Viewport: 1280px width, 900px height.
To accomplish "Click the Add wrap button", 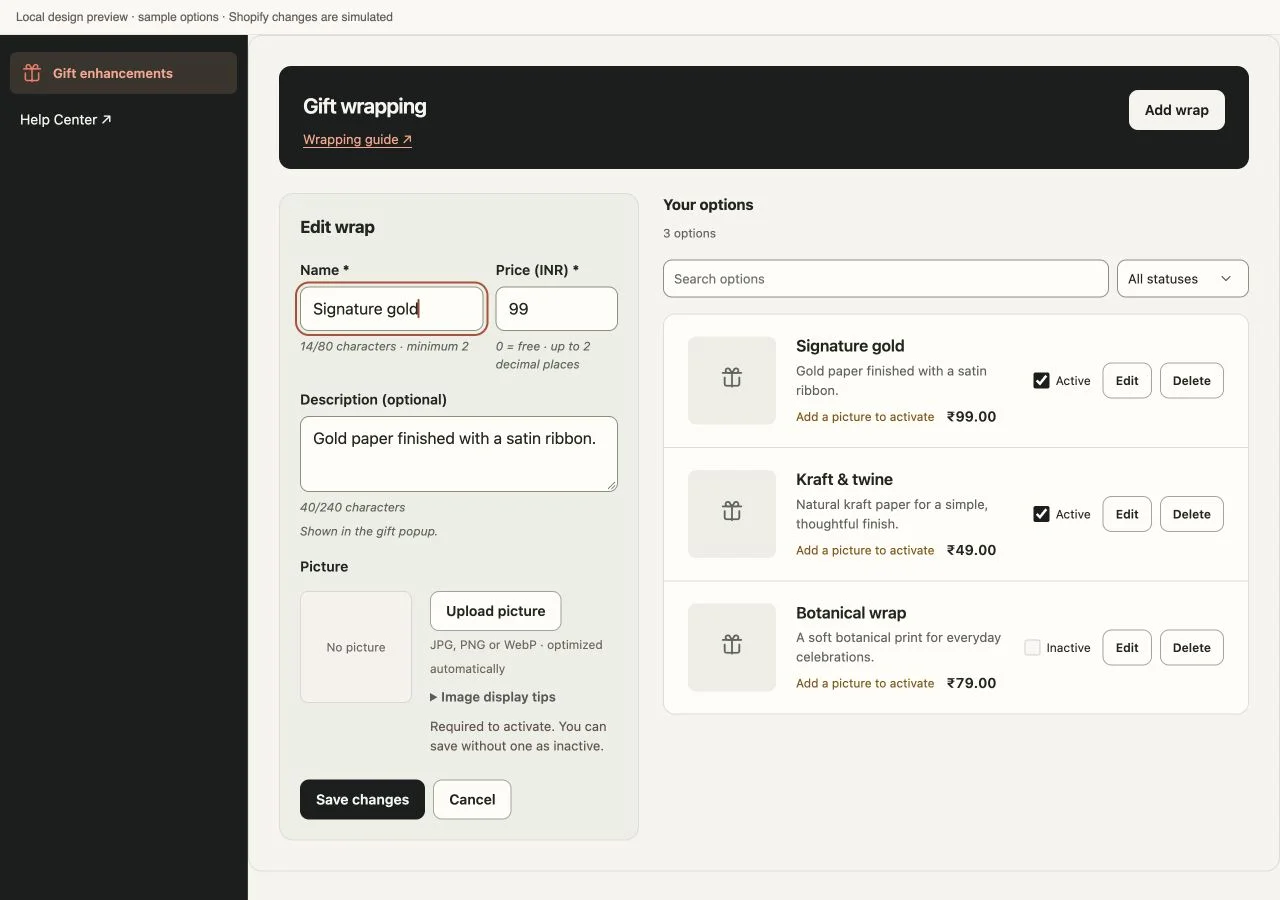I will click(1176, 110).
